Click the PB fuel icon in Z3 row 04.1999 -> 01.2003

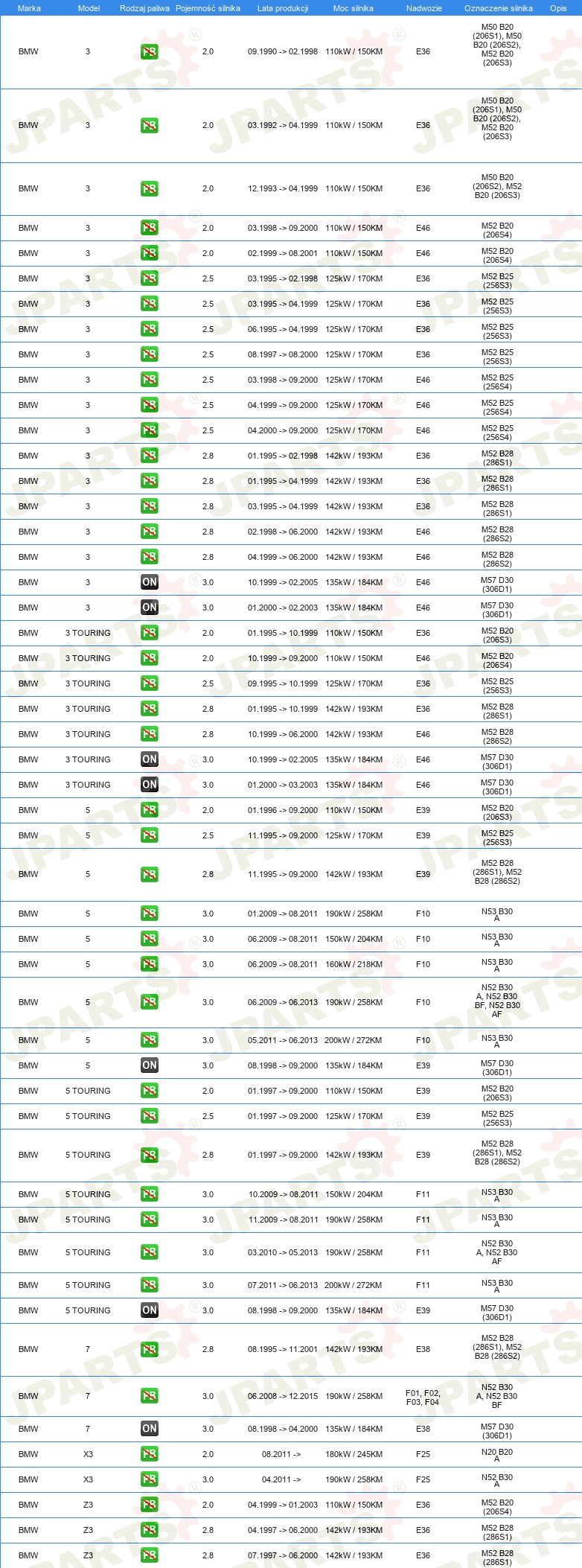pyautogui.click(x=150, y=1505)
